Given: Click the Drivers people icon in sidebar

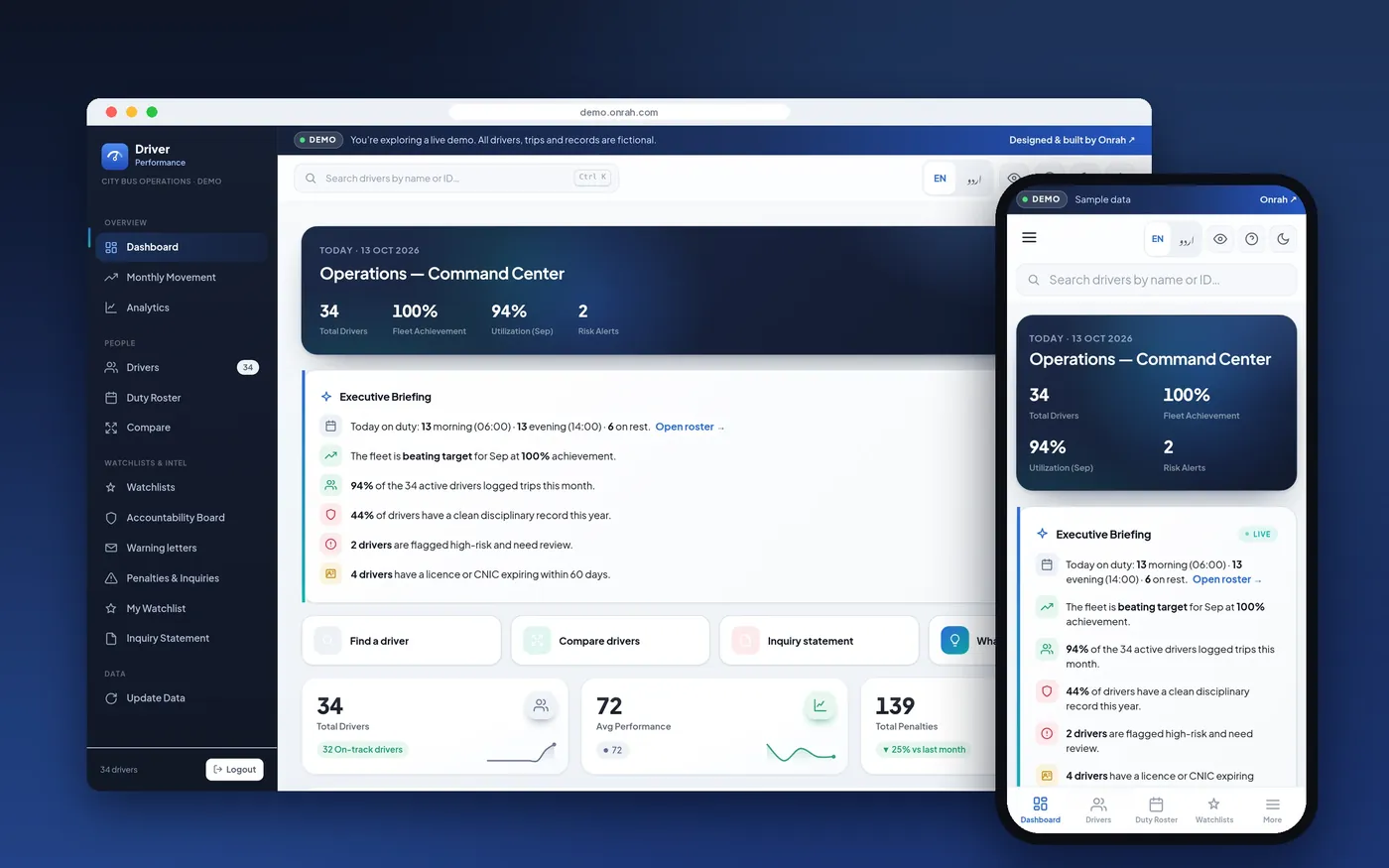Looking at the screenshot, I should (x=111, y=367).
